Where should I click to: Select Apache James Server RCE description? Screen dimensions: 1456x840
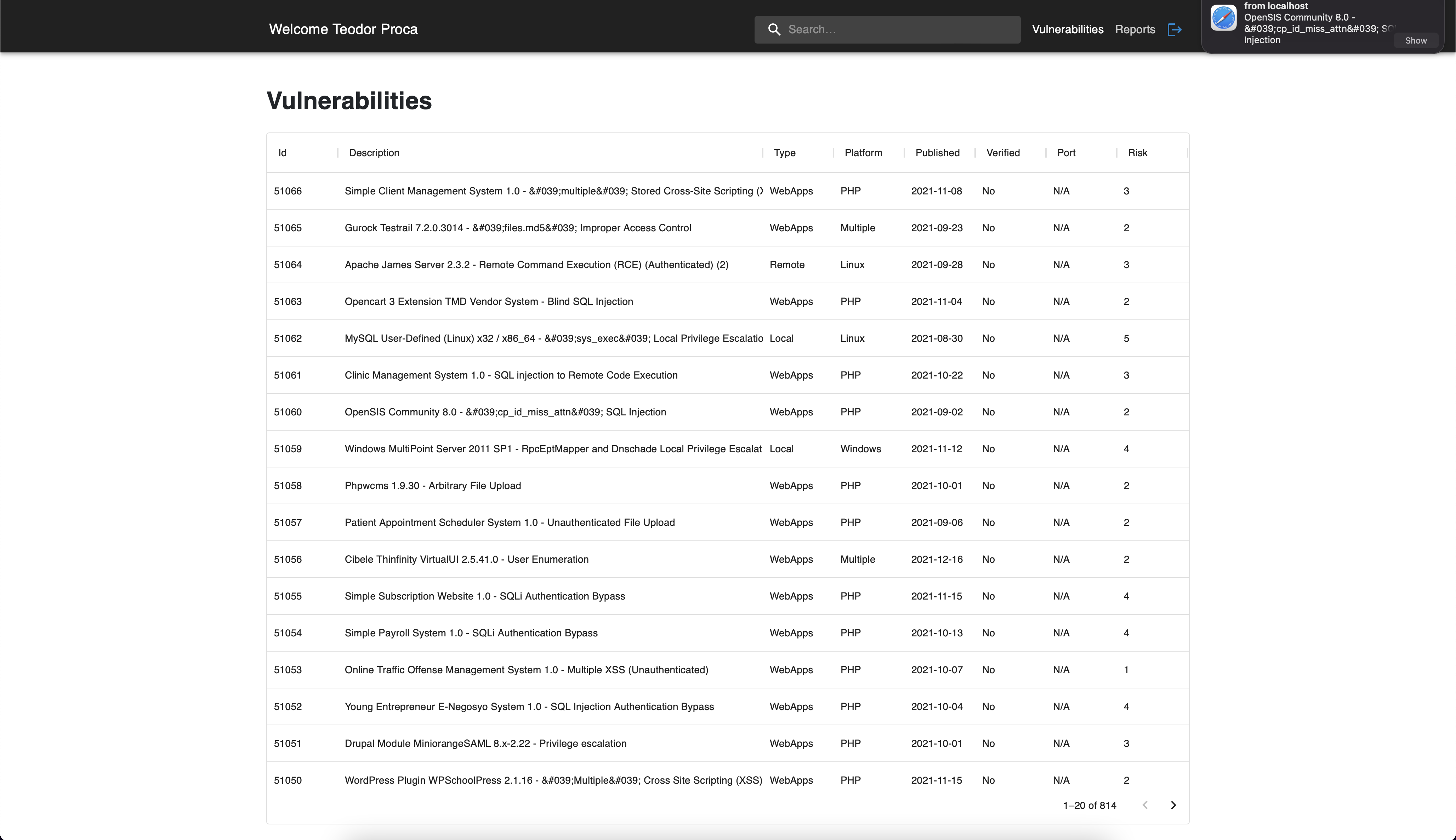[x=536, y=265]
